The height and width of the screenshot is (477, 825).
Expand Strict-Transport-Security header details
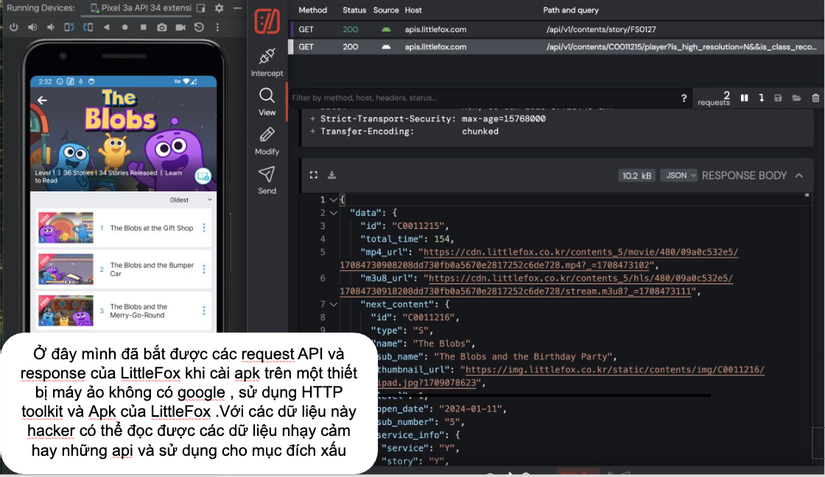(313, 119)
